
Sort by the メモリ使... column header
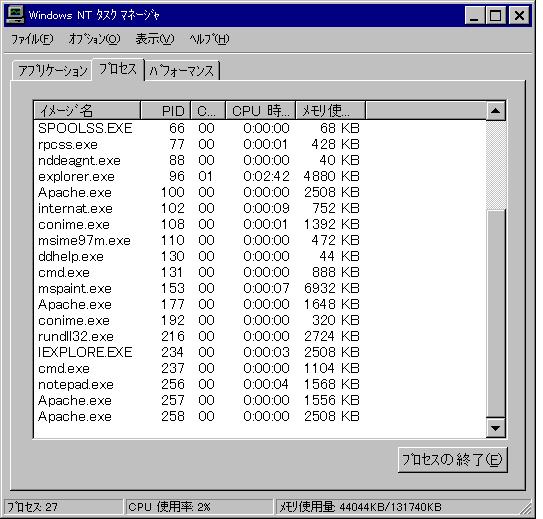[330, 110]
